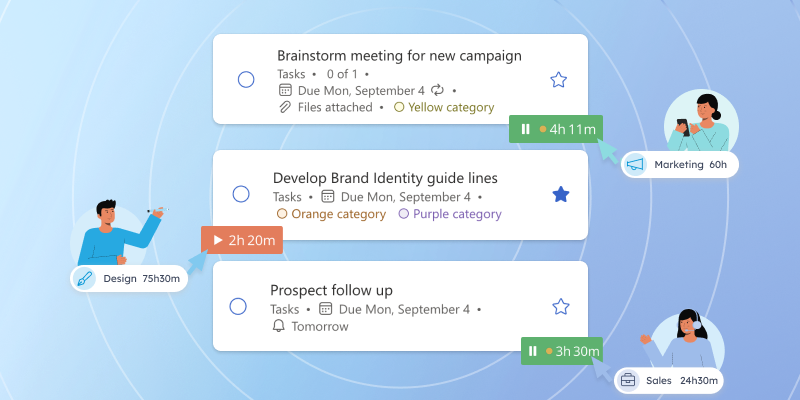Screen dimensions: 800x400
Task: Mark Brainstorm meeting task as complete
Action: 246,80
